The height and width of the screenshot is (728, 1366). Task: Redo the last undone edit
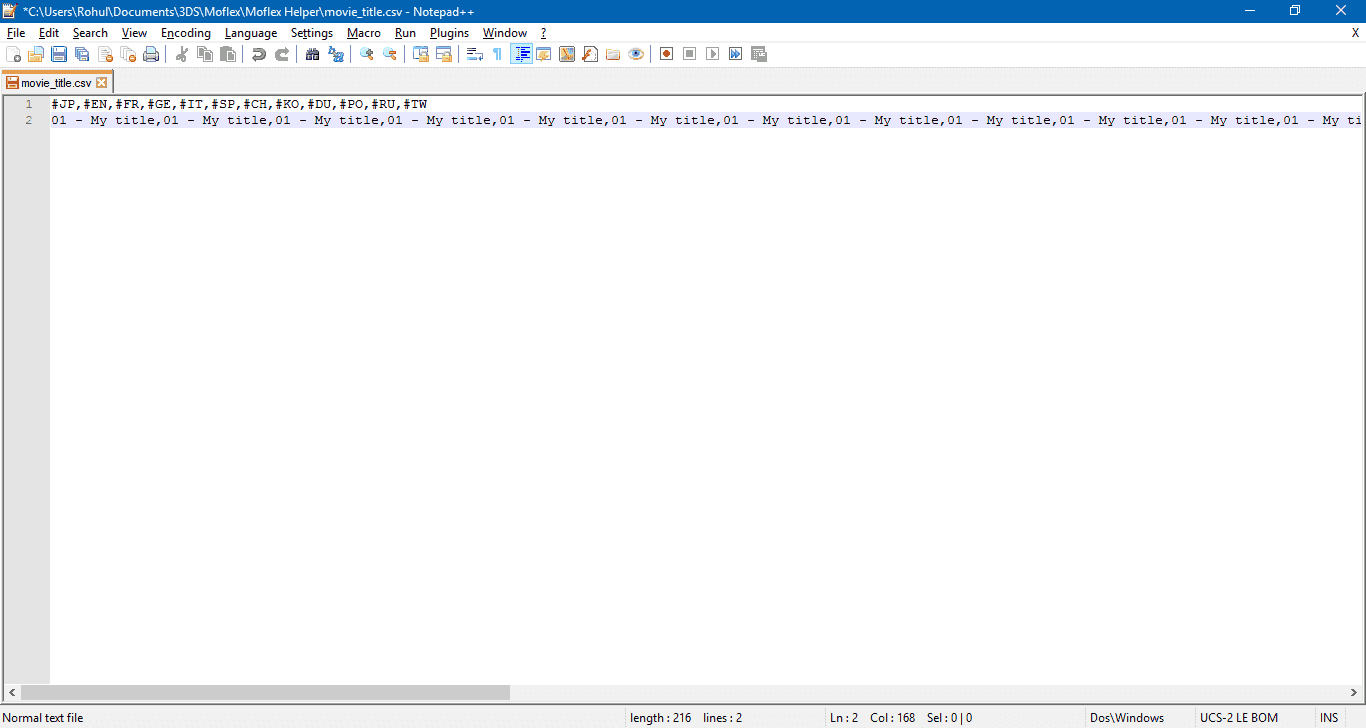pos(282,54)
